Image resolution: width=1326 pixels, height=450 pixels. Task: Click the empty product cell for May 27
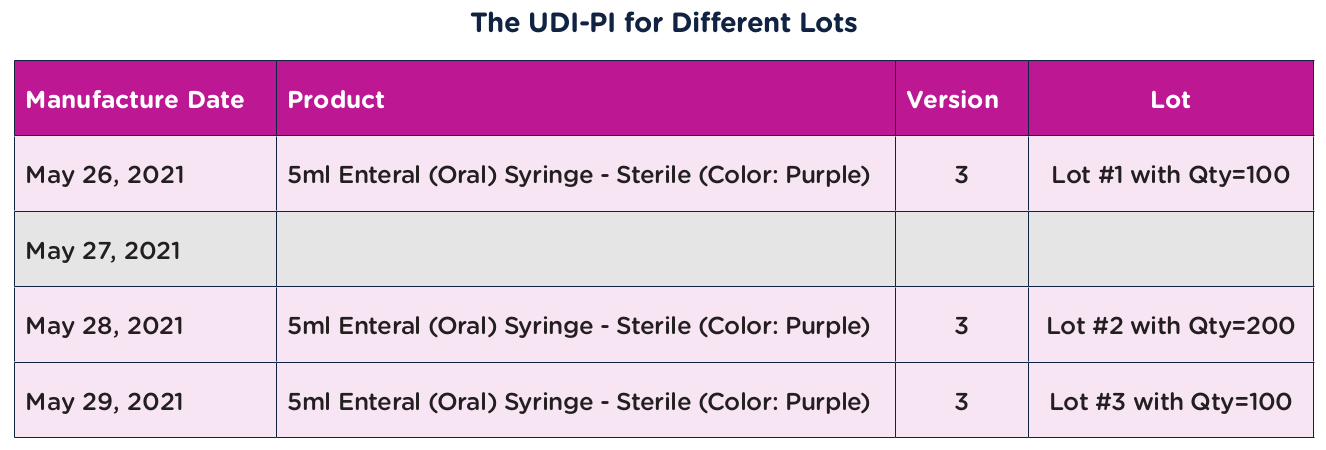[585, 250]
